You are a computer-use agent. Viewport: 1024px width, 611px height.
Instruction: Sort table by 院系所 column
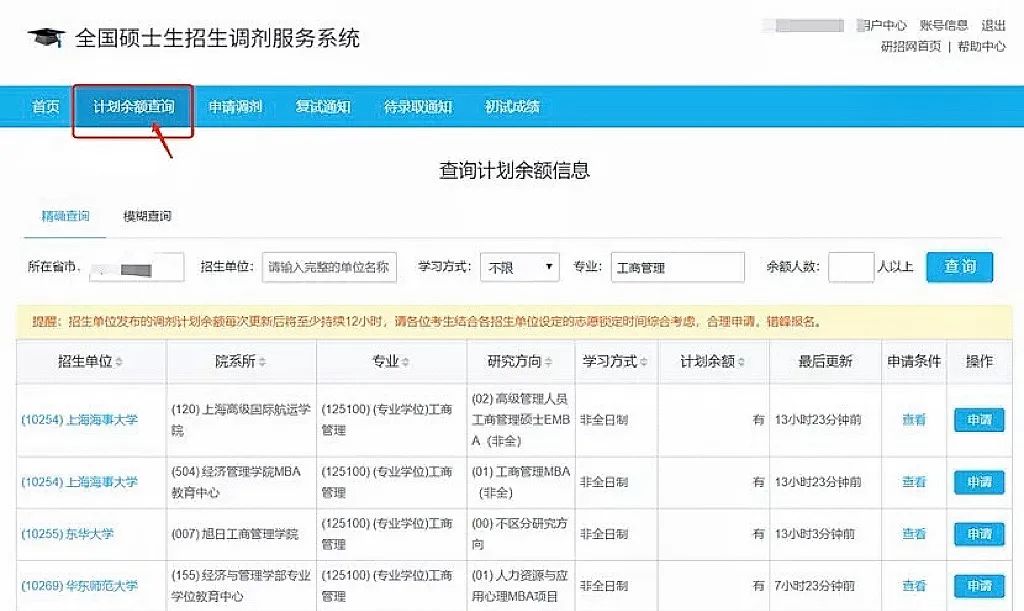[x=241, y=361]
